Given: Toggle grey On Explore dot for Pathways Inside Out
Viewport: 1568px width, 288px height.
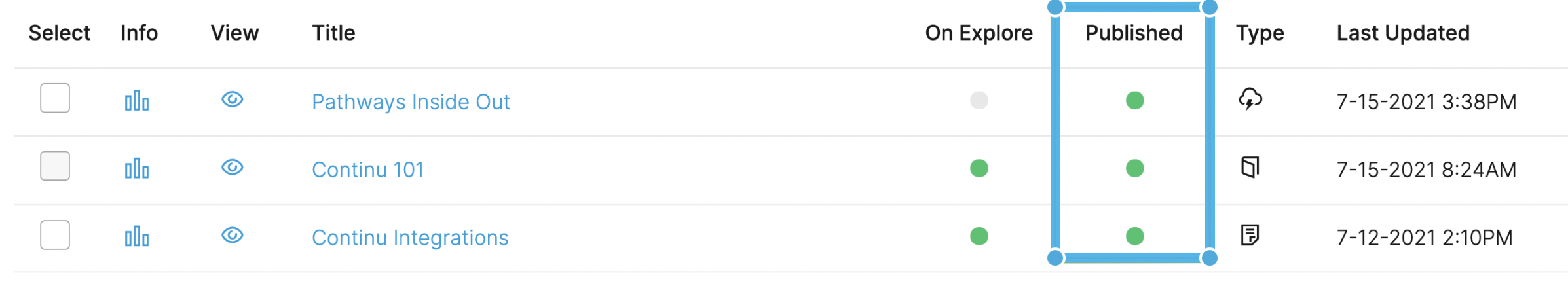Looking at the screenshot, I should point(979,101).
